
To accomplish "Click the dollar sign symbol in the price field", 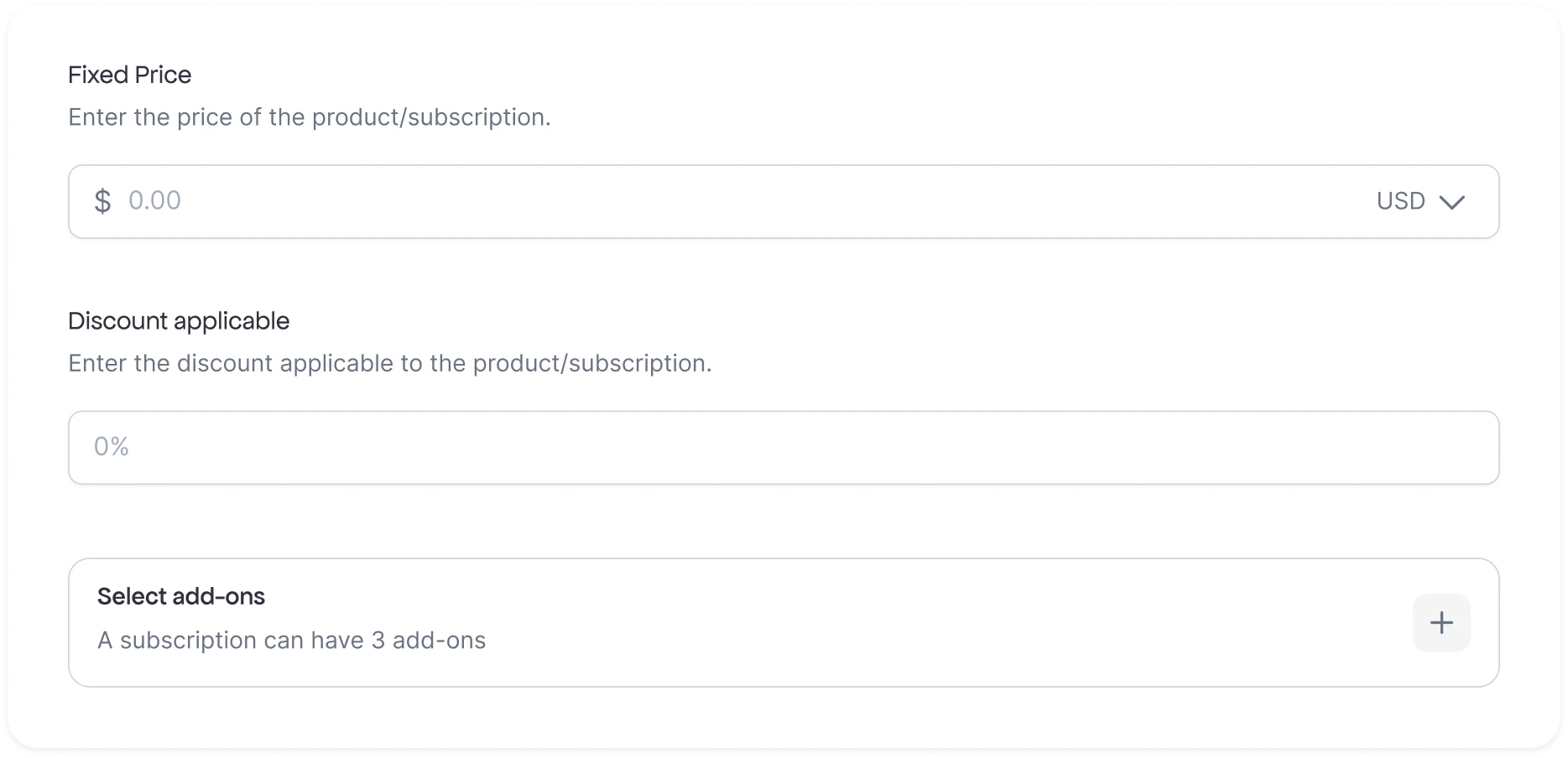I will tap(102, 200).
